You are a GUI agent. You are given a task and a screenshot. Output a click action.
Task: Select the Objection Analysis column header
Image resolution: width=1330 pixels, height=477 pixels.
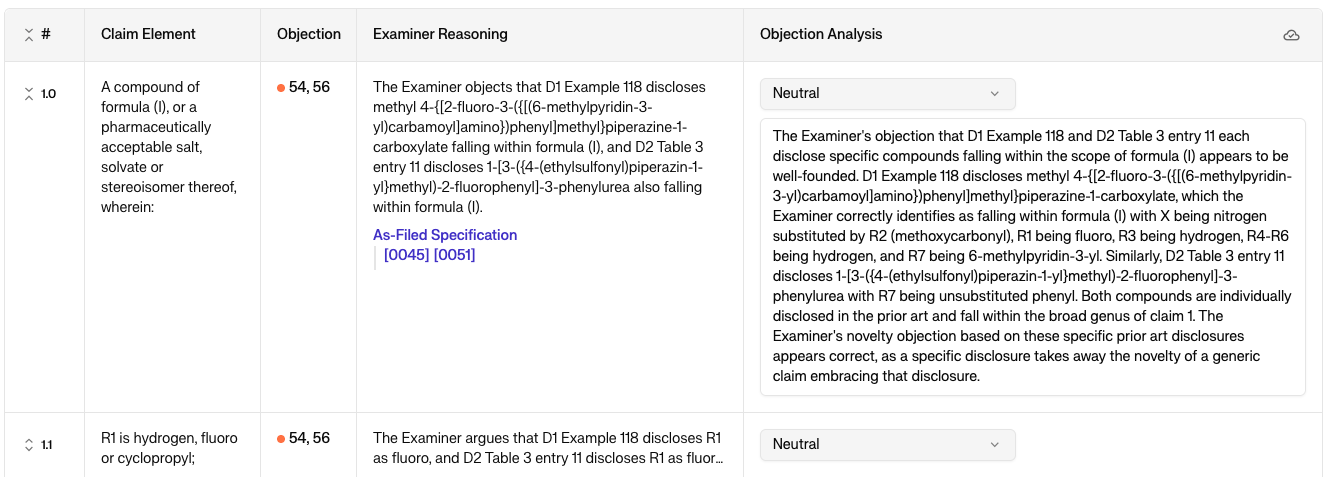(821, 35)
